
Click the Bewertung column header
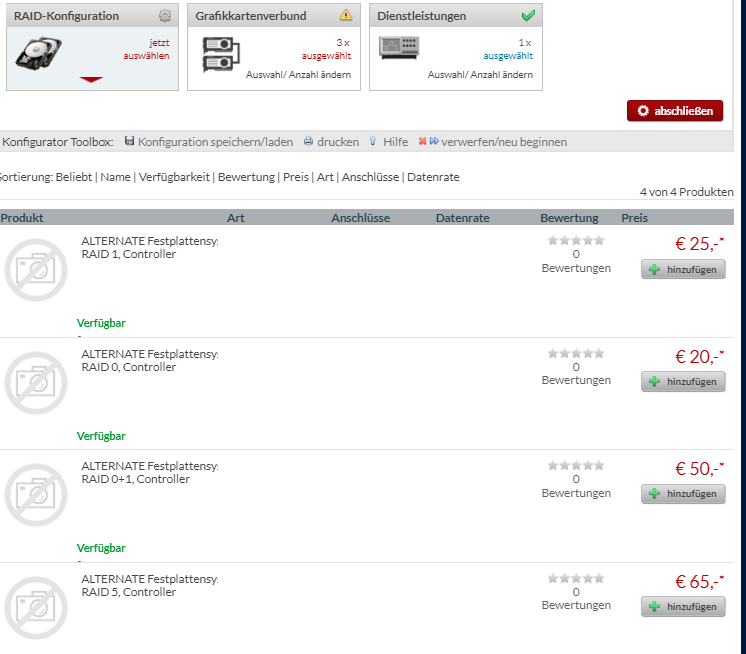tap(569, 218)
